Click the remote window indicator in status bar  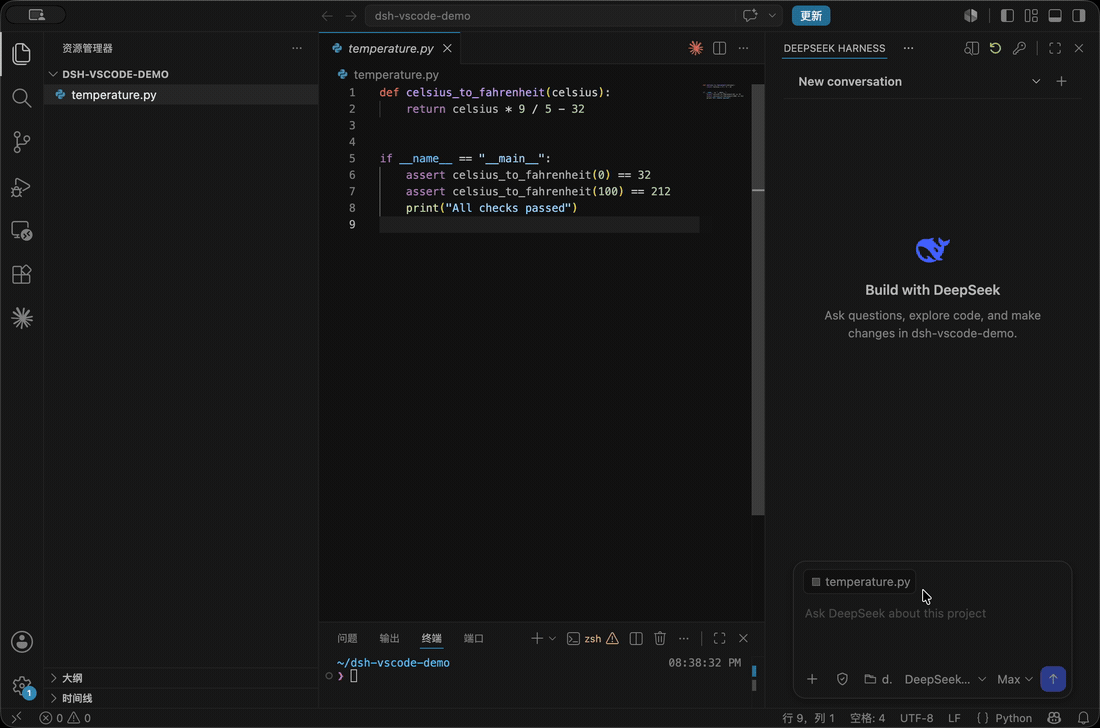(16, 717)
